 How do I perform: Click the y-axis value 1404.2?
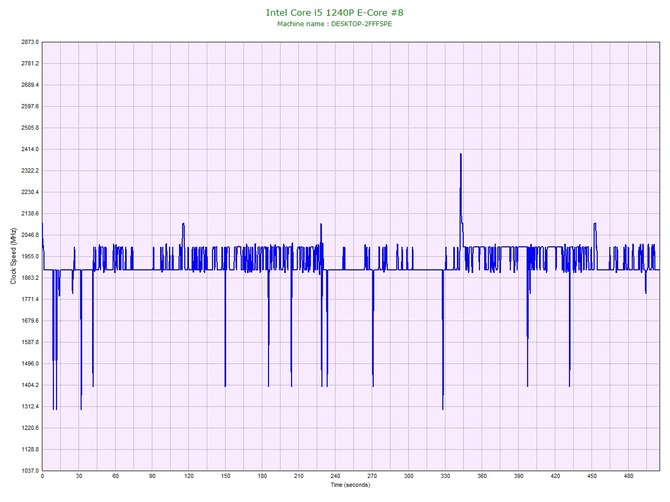point(30,385)
